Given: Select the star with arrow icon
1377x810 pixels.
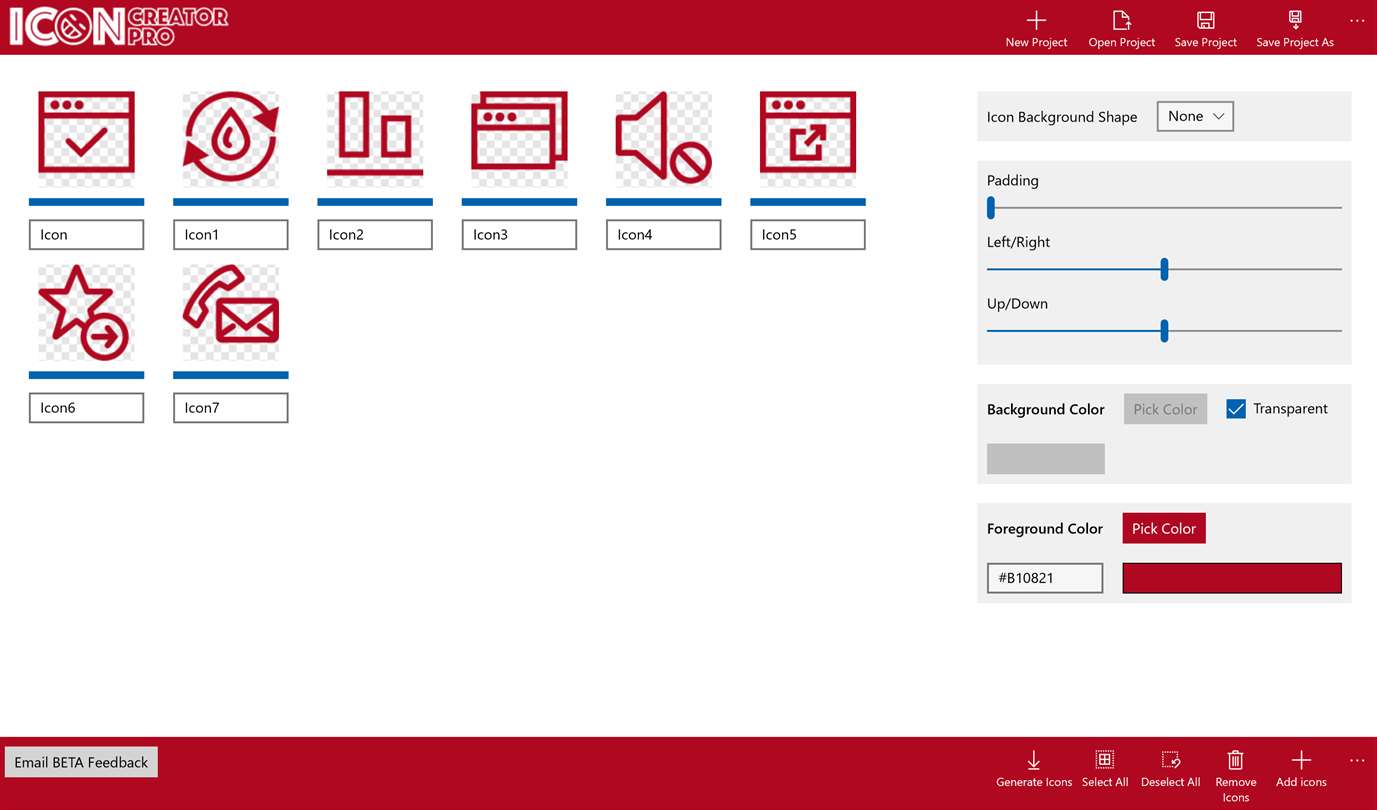Looking at the screenshot, I should coord(86,311).
